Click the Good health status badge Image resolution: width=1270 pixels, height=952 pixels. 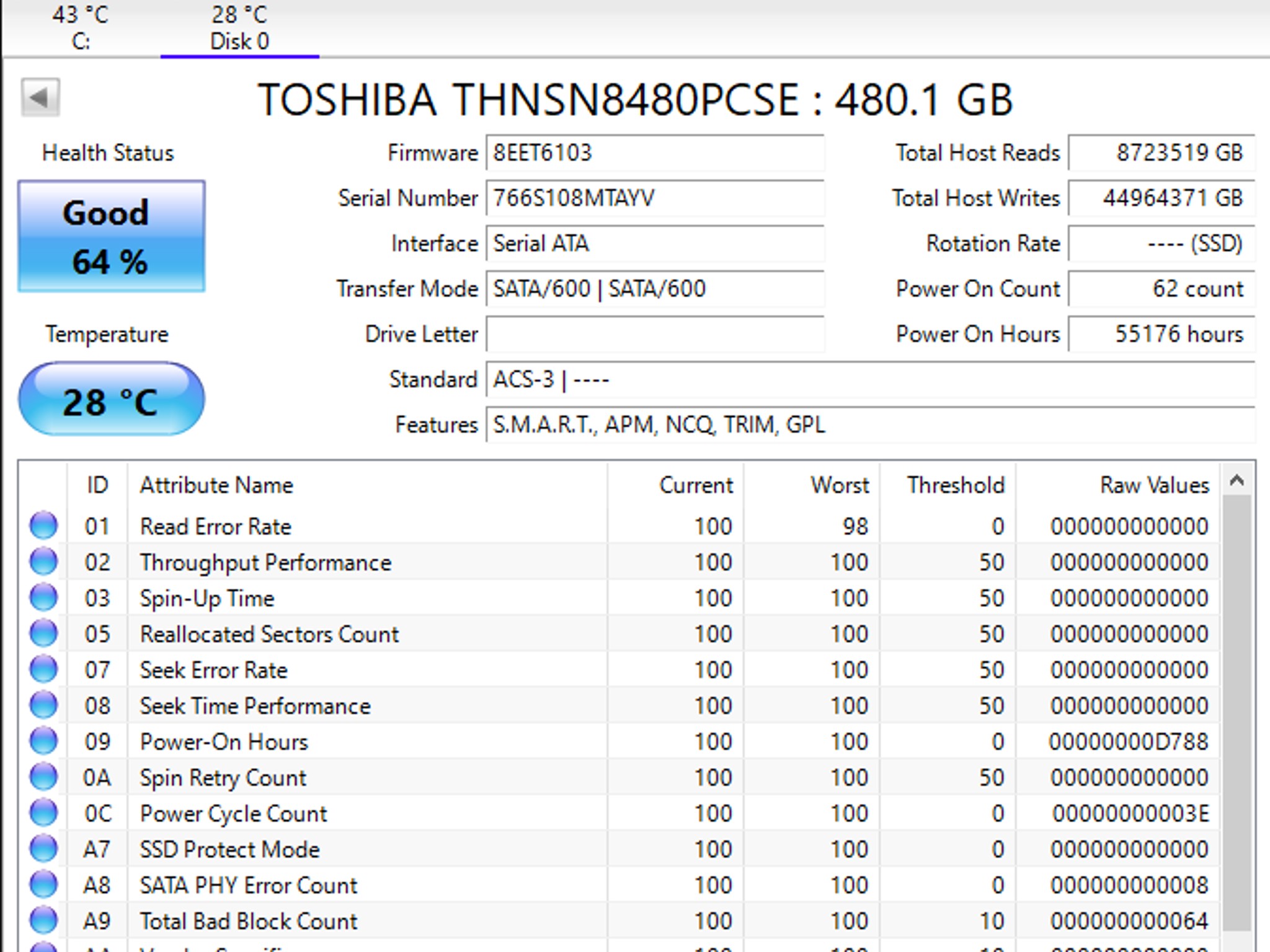pos(110,236)
